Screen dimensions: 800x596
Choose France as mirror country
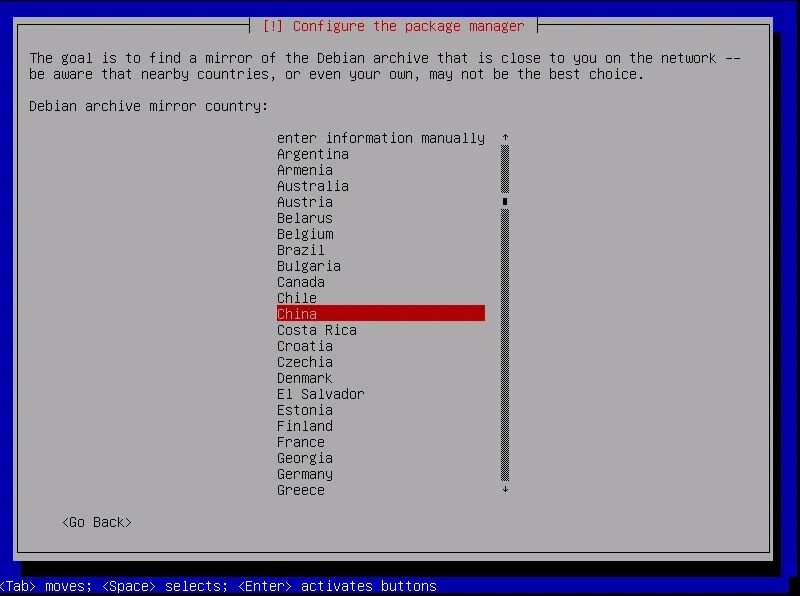coord(381,442)
